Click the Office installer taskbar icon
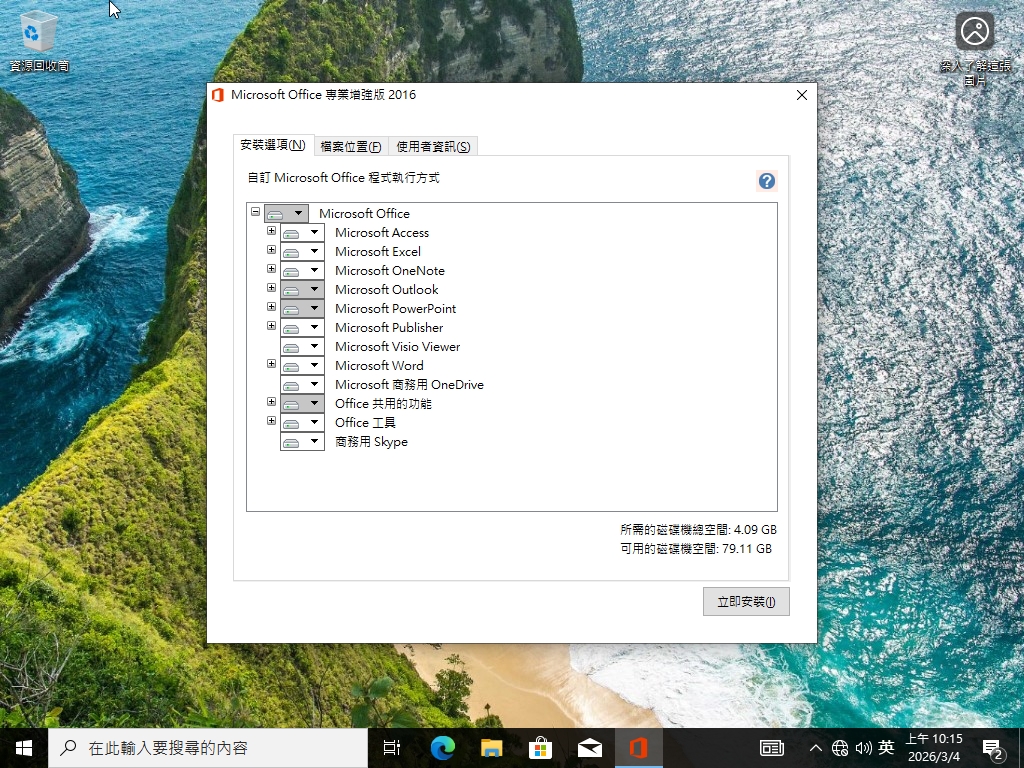The height and width of the screenshot is (768, 1024). (638, 747)
